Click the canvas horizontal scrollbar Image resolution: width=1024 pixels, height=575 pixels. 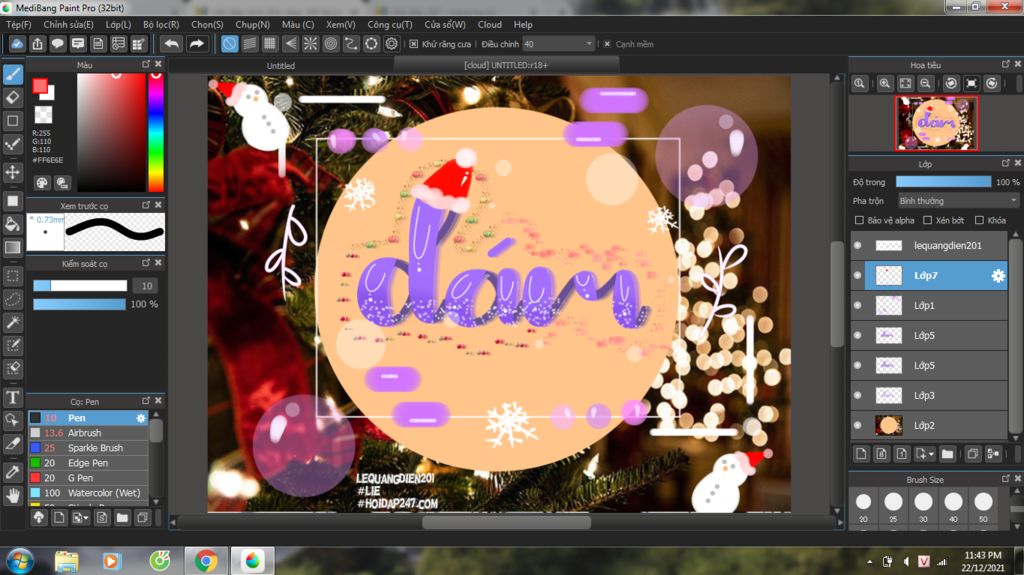click(x=506, y=522)
